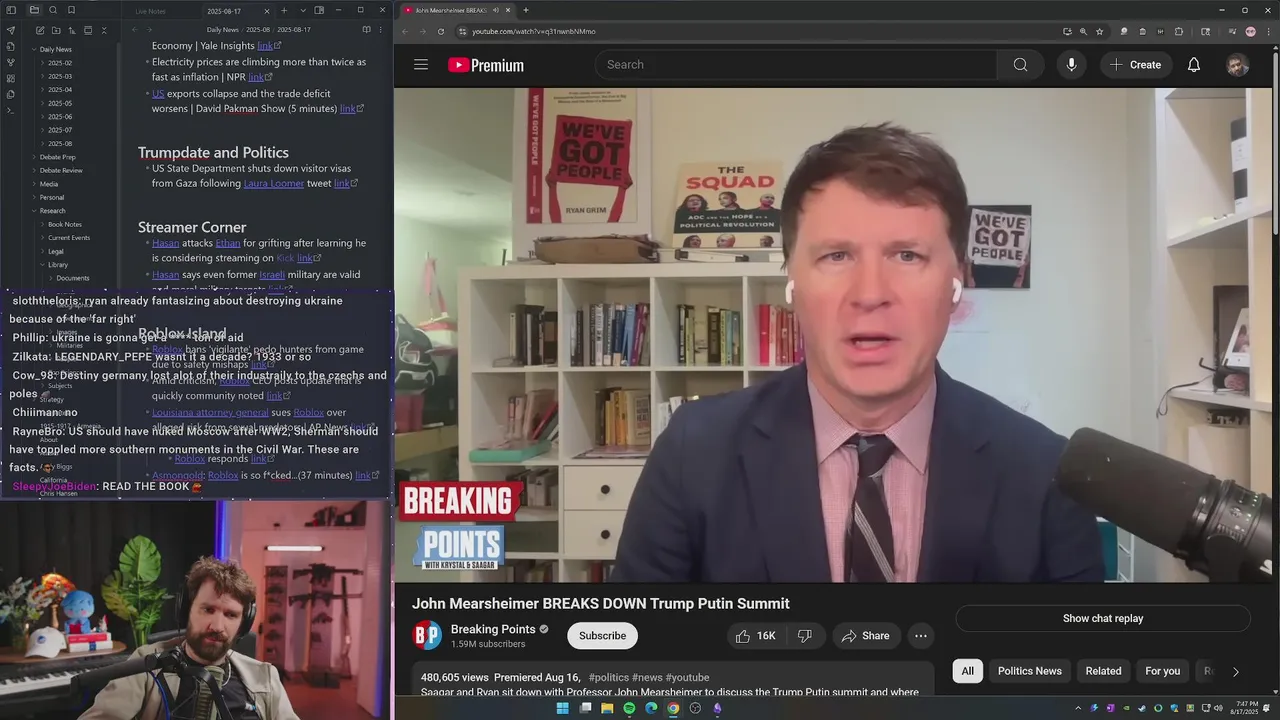Open Obsidian search panel icon
The width and height of the screenshot is (1280, 720).
point(53,10)
